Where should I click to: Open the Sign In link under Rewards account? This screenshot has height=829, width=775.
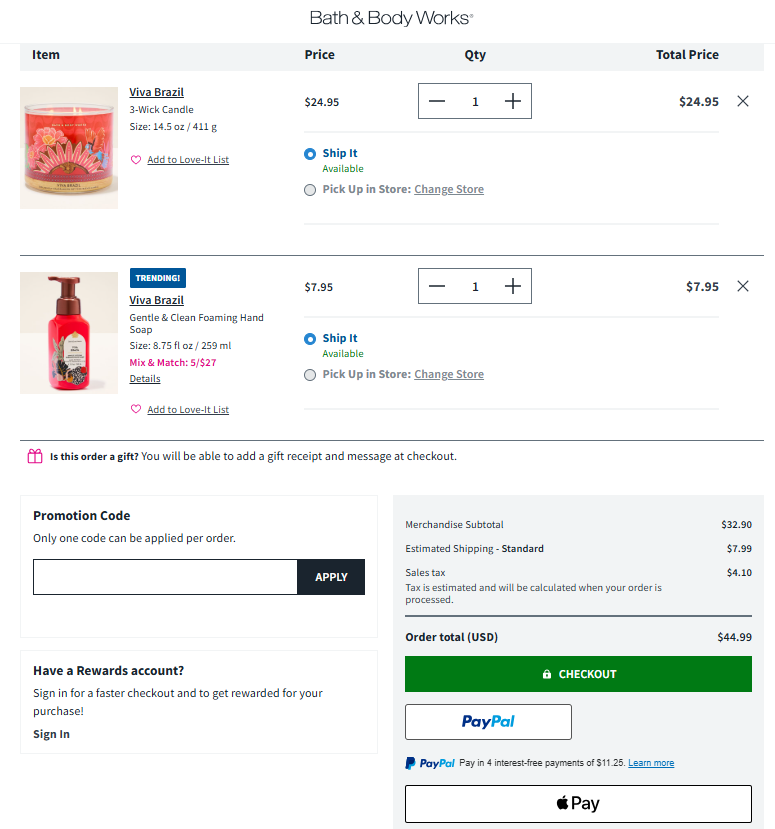[x=51, y=733]
